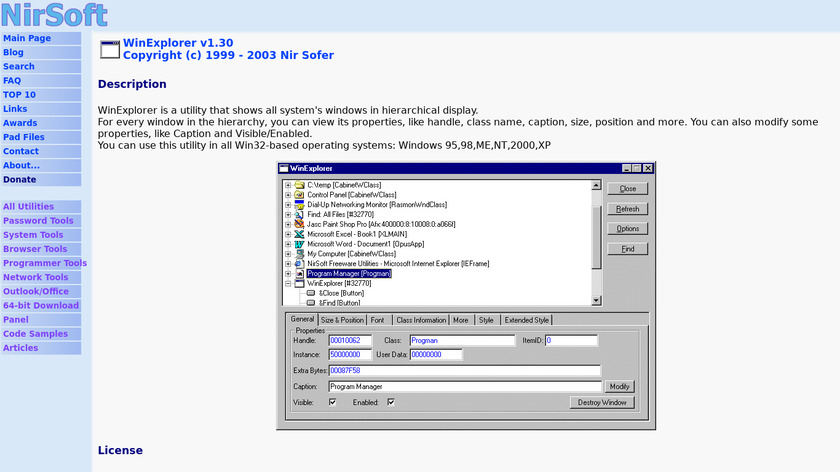Click the Close button in WinExplorer
The height and width of the screenshot is (472, 840).
click(627, 189)
